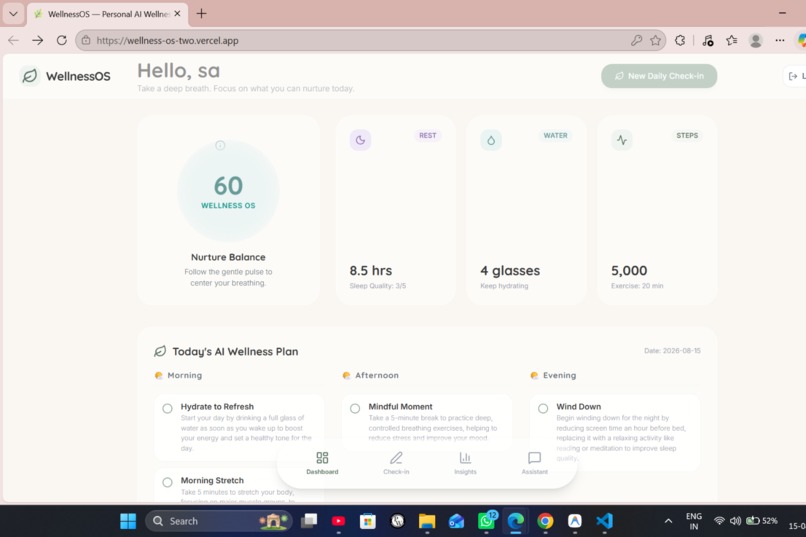This screenshot has width=806, height=537.
Task: Click the Nurture Balance heading
Action: click(x=228, y=257)
